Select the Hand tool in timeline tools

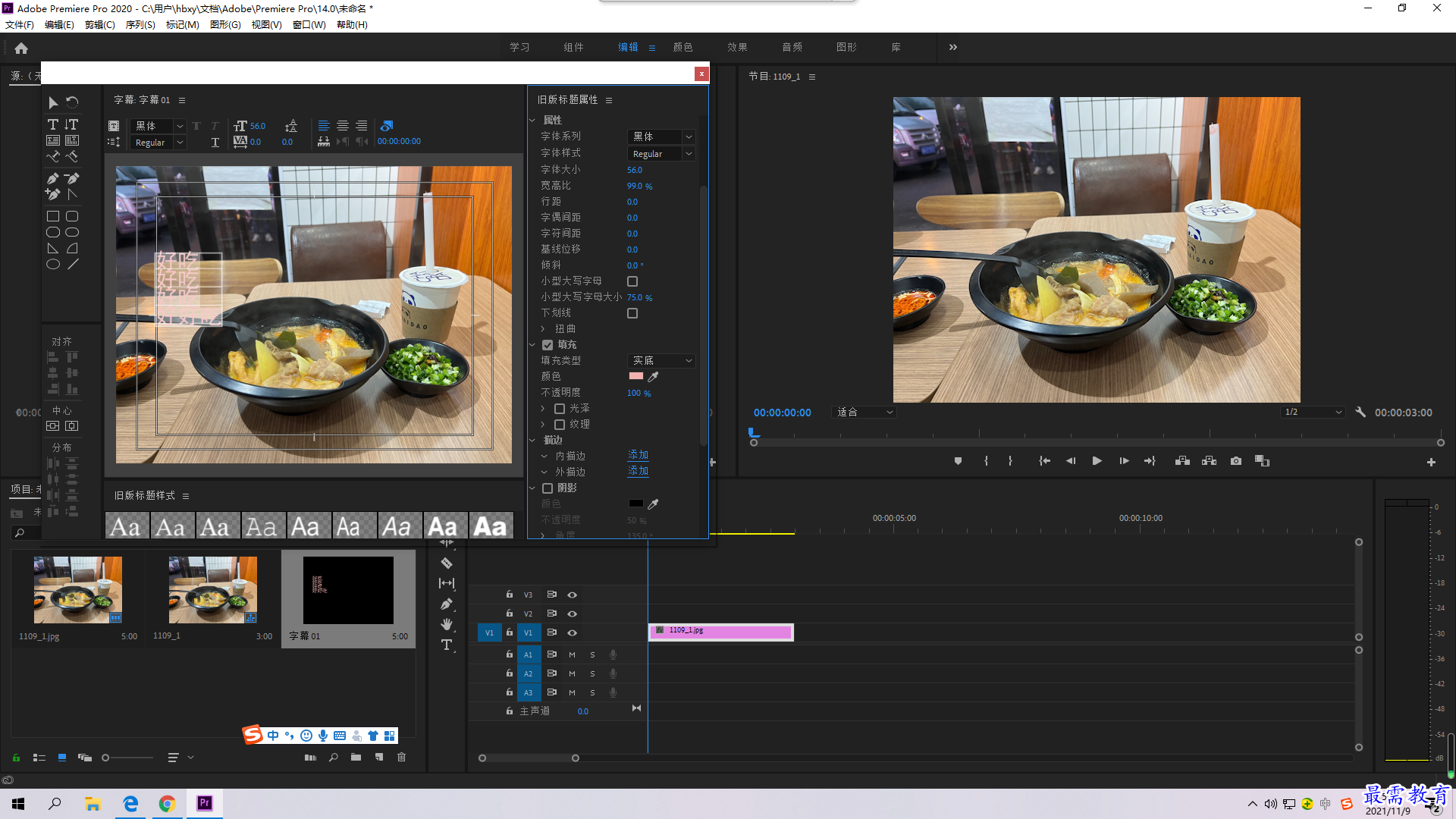[447, 624]
